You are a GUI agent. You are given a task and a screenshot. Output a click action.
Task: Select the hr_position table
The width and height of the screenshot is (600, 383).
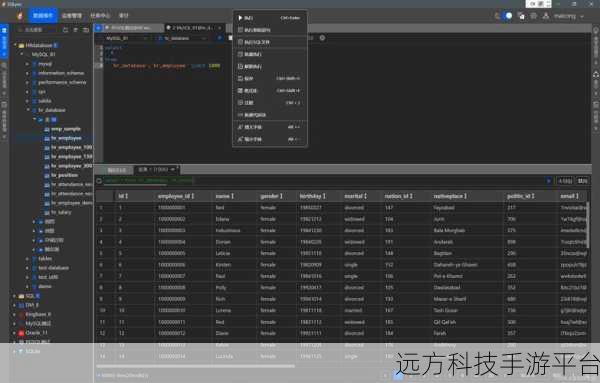64,175
